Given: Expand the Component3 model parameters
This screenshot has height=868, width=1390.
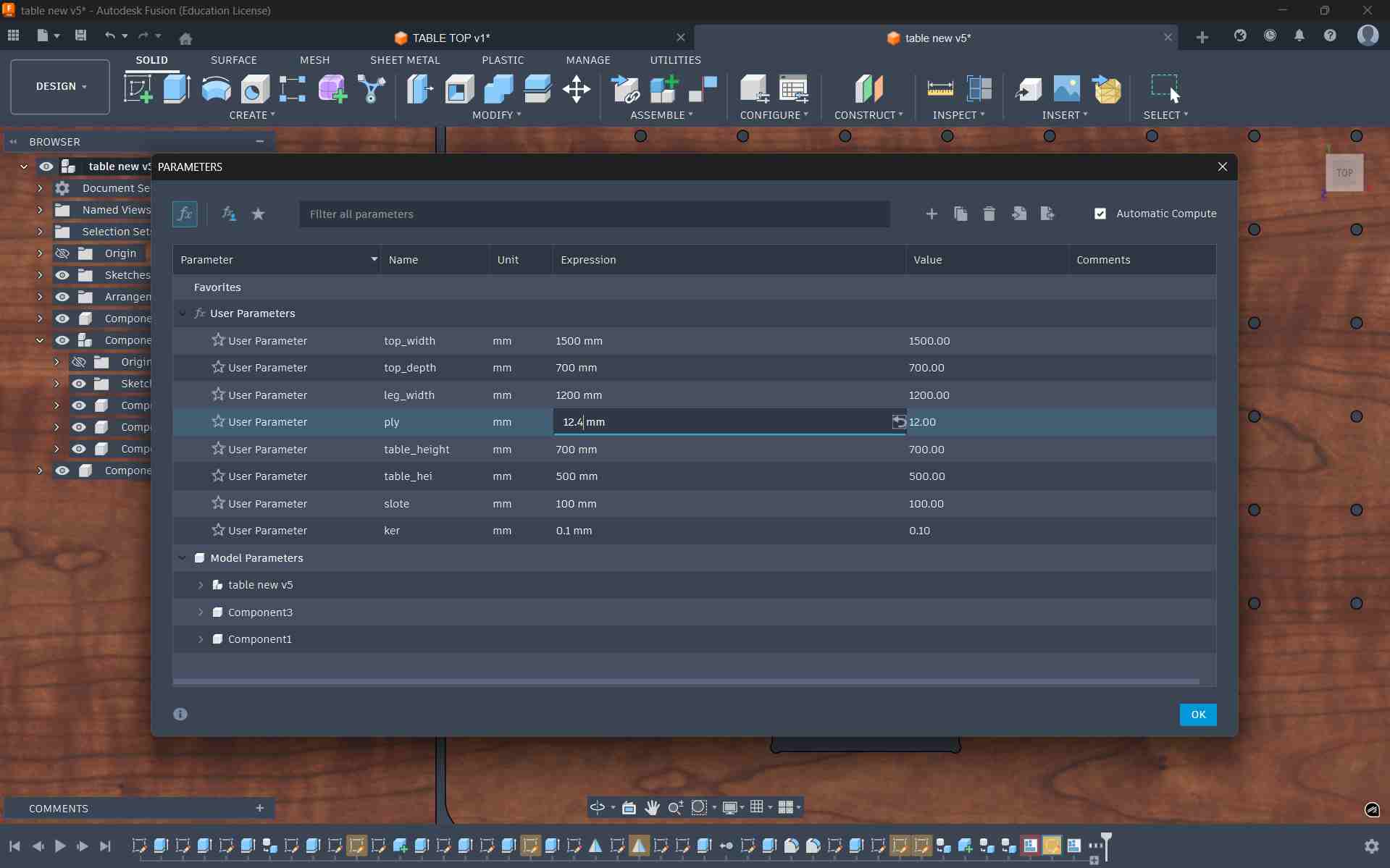Looking at the screenshot, I should [201, 612].
